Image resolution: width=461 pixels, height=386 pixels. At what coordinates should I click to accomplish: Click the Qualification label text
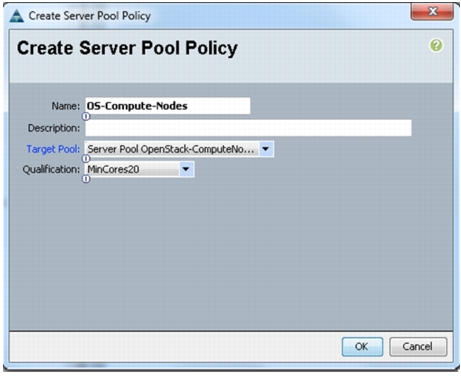pos(51,169)
